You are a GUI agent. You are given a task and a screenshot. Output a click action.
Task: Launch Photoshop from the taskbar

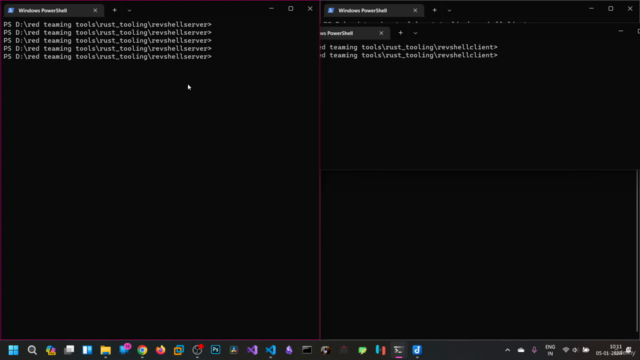216,350
